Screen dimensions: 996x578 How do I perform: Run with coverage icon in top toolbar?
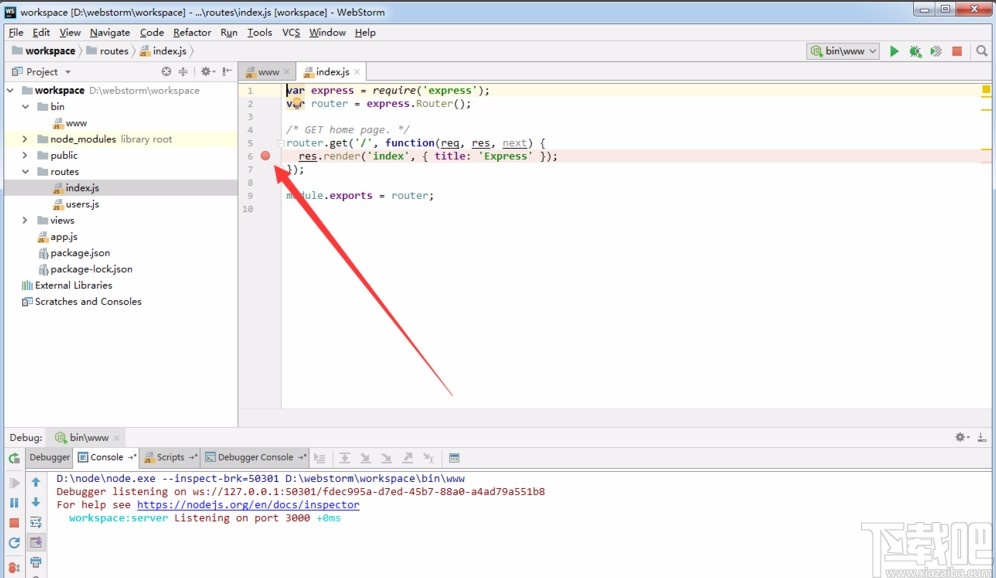pyautogui.click(x=936, y=51)
